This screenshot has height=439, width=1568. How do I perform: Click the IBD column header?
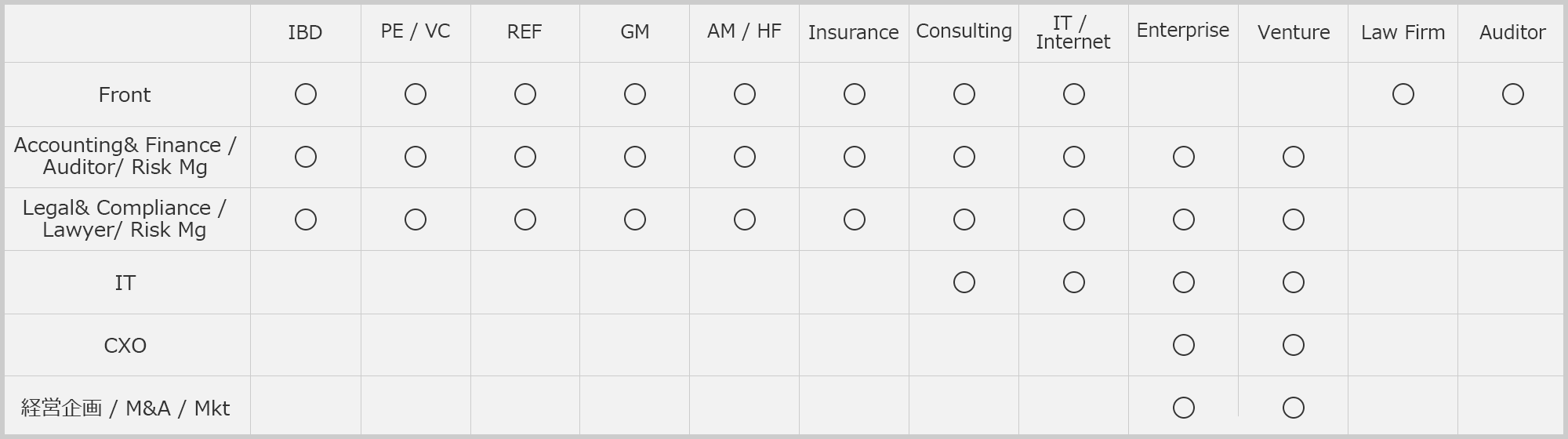pyautogui.click(x=305, y=32)
